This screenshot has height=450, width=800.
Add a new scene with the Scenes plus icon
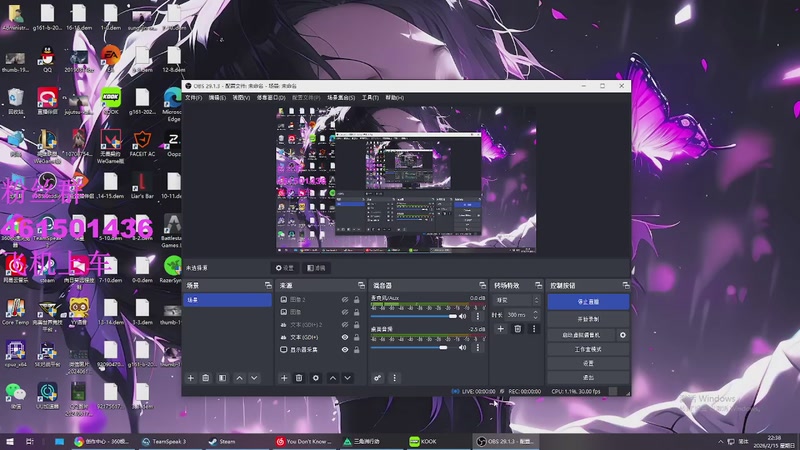coord(190,378)
